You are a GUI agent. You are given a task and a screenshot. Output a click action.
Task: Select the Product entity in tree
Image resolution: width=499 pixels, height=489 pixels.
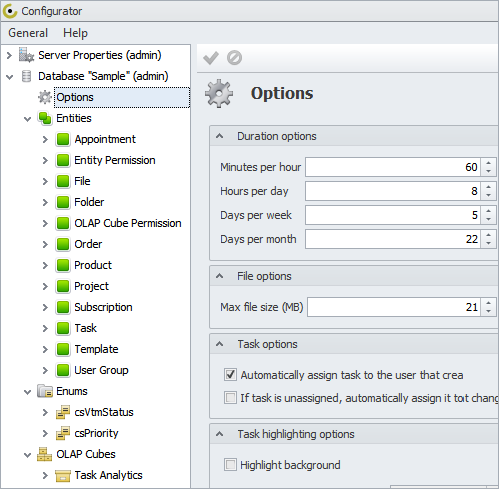click(x=93, y=265)
